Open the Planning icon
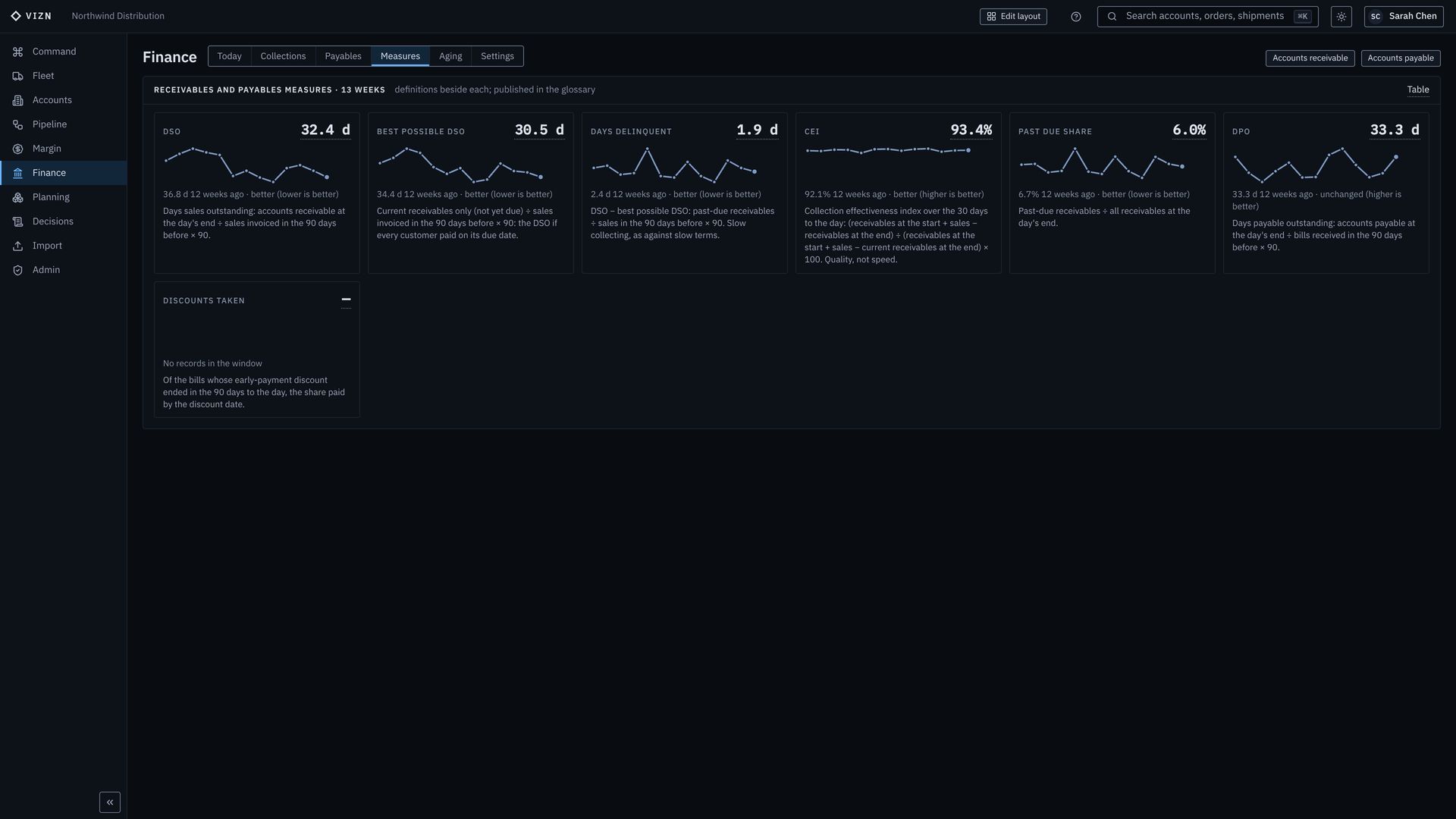The image size is (1456, 819). [17, 197]
